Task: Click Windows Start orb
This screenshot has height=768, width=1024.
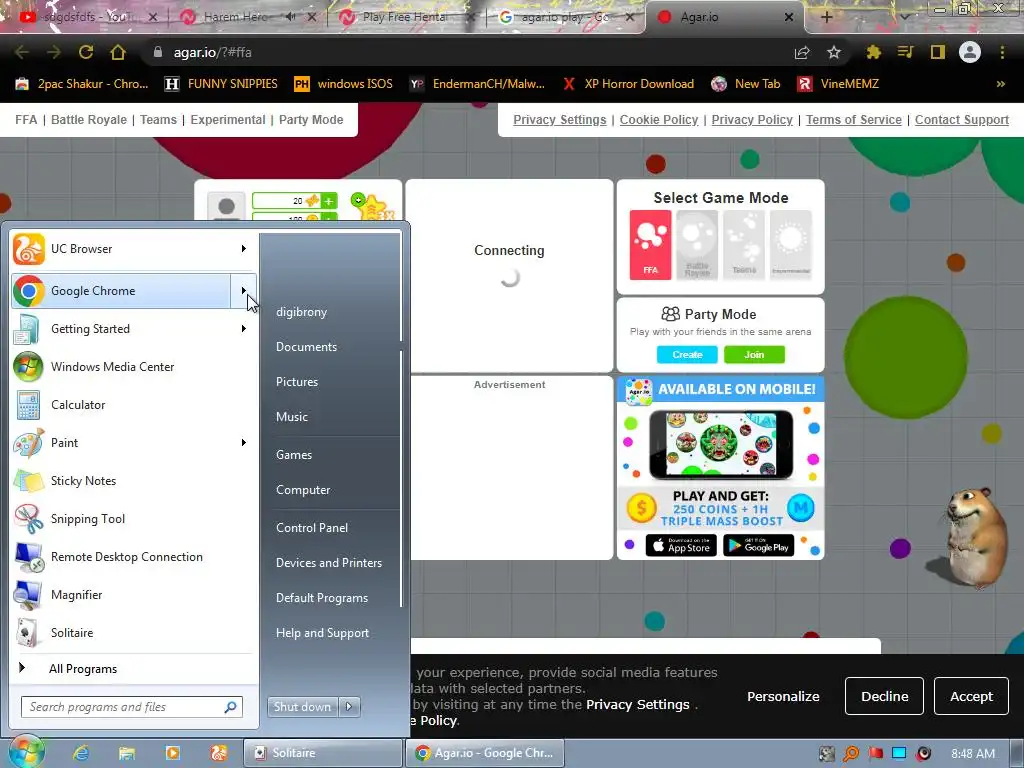Action: point(26,752)
